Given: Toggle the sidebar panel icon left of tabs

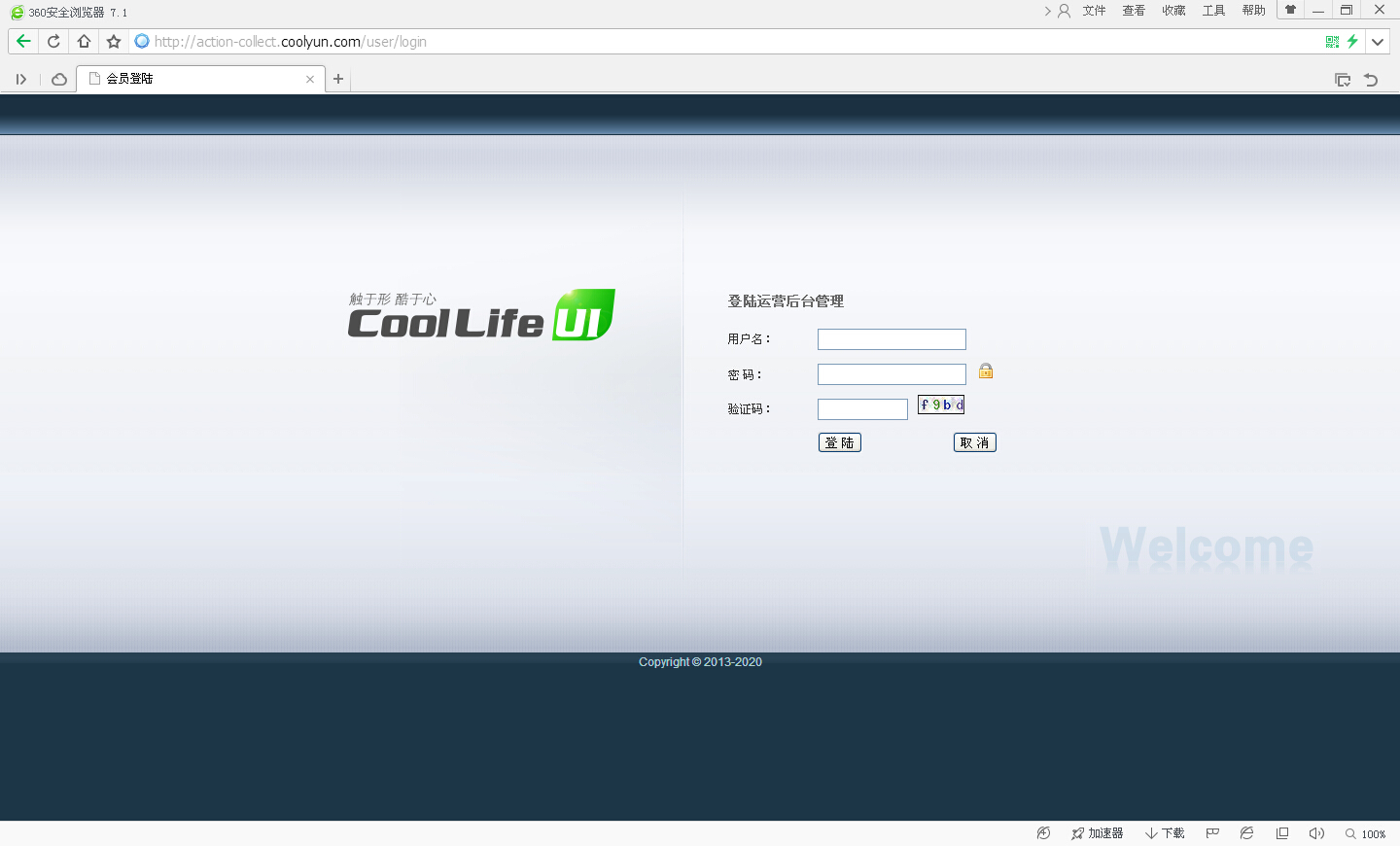Looking at the screenshot, I should 20,79.
